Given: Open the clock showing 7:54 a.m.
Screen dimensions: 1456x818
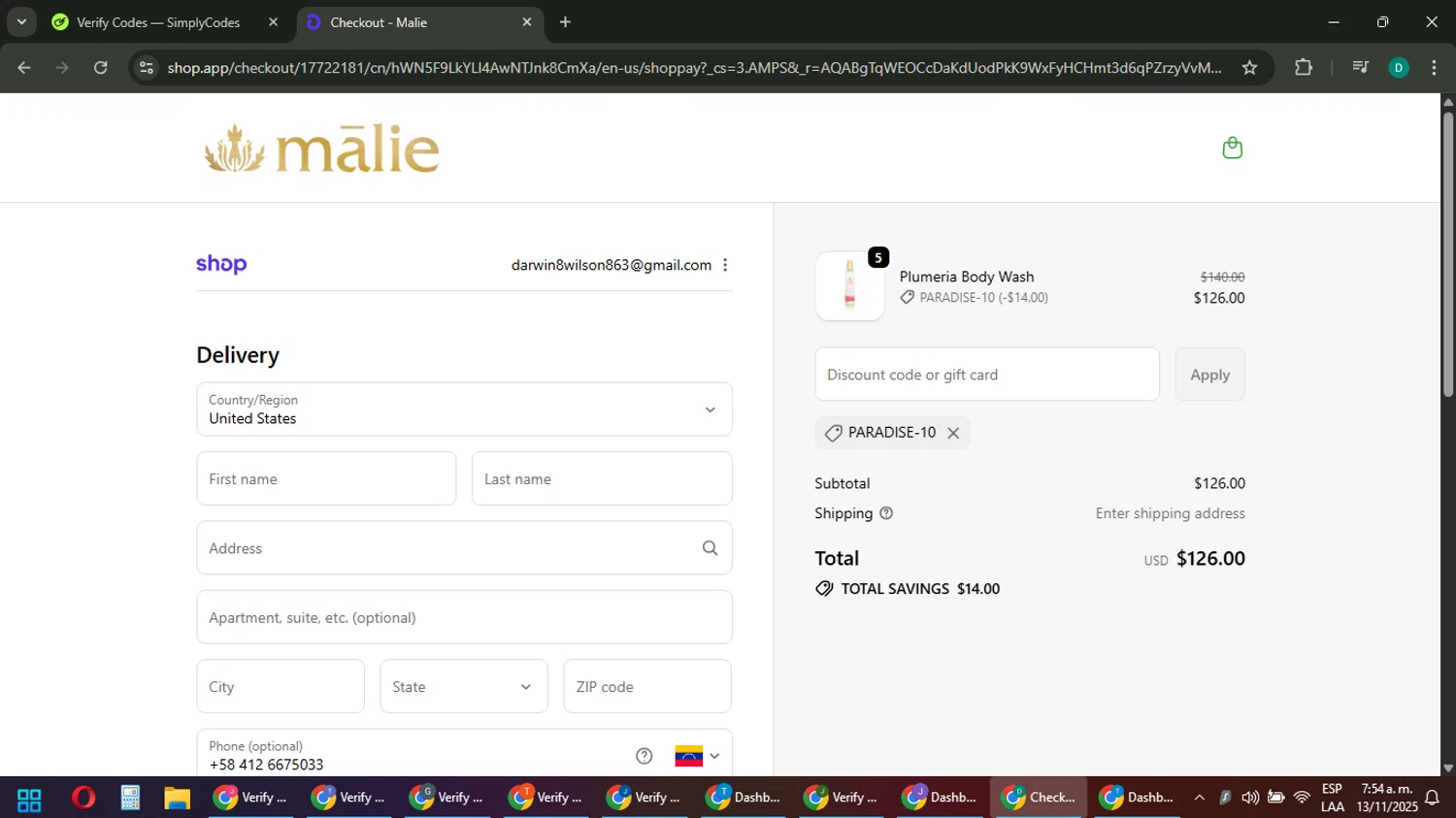Looking at the screenshot, I should click(1387, 798).
